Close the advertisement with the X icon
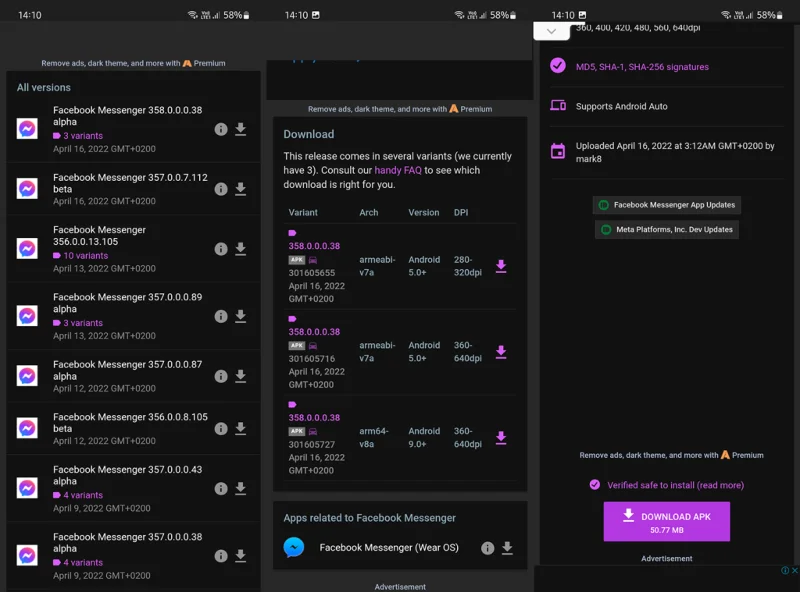800x592 pixels. tap(794, 571)
